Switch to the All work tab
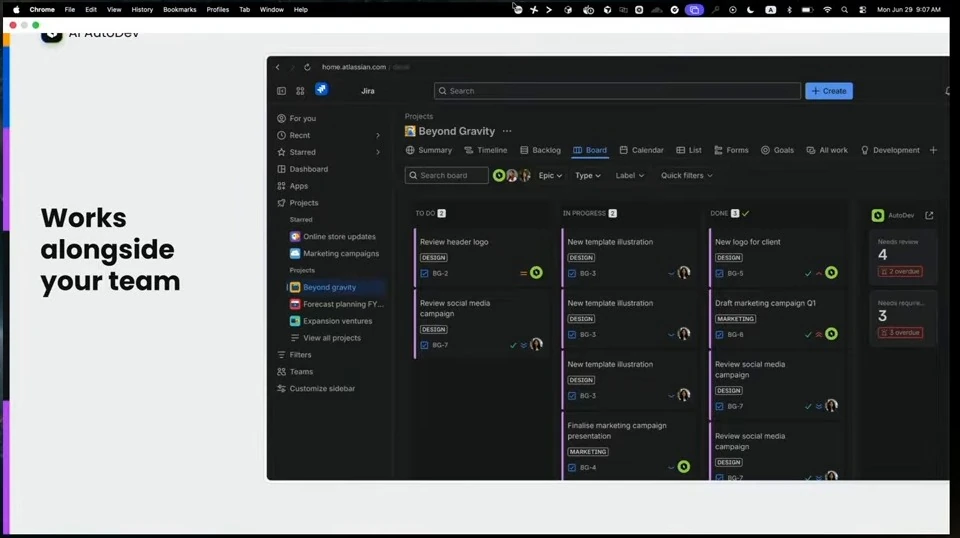The width and height of the screenshot is (960, 538). tap(827, 150)
